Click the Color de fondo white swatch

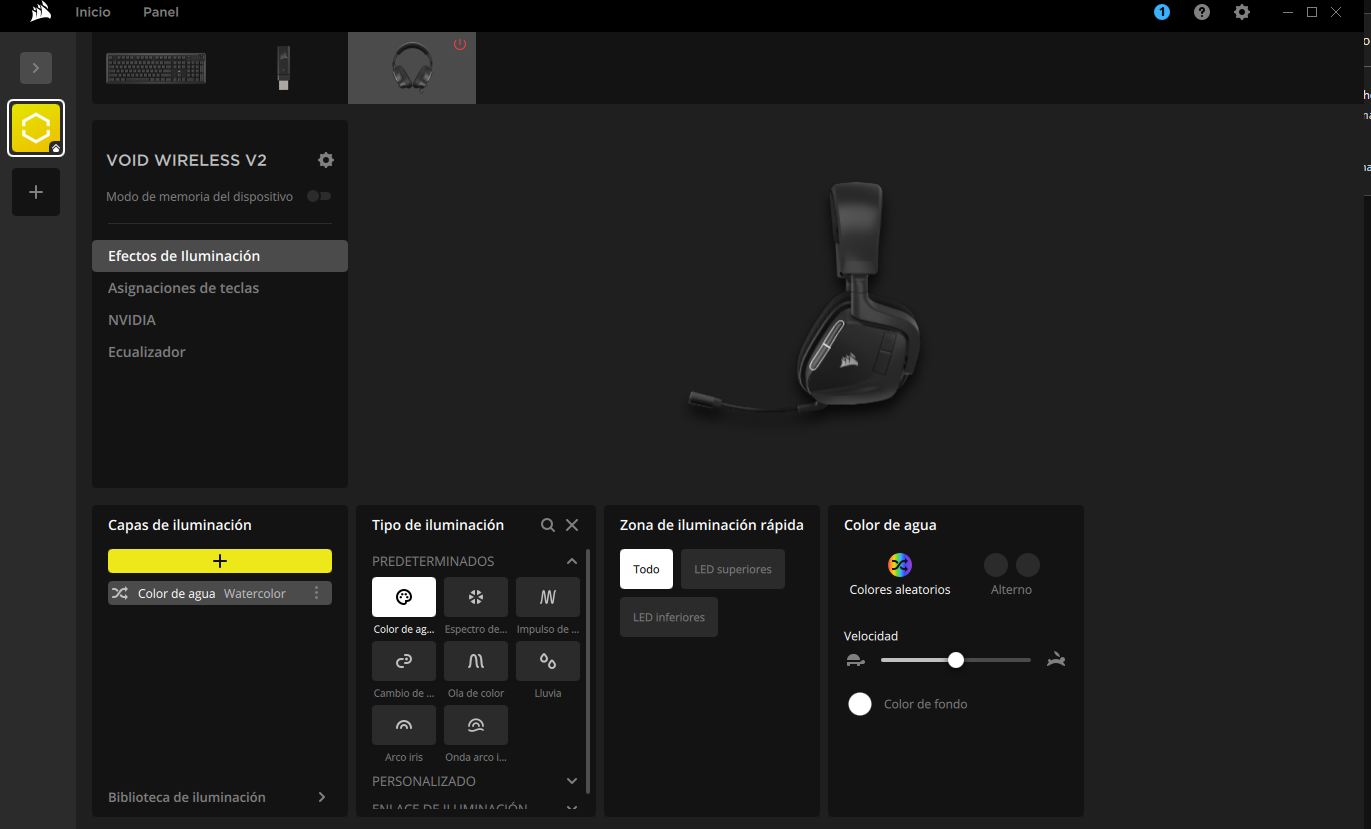click(x=859, y=704)
